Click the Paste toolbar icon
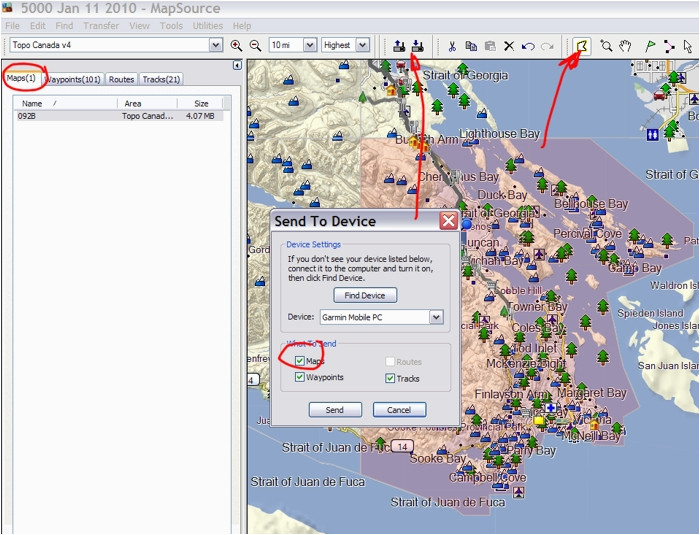Screen dimensions: 700x535 490,46
